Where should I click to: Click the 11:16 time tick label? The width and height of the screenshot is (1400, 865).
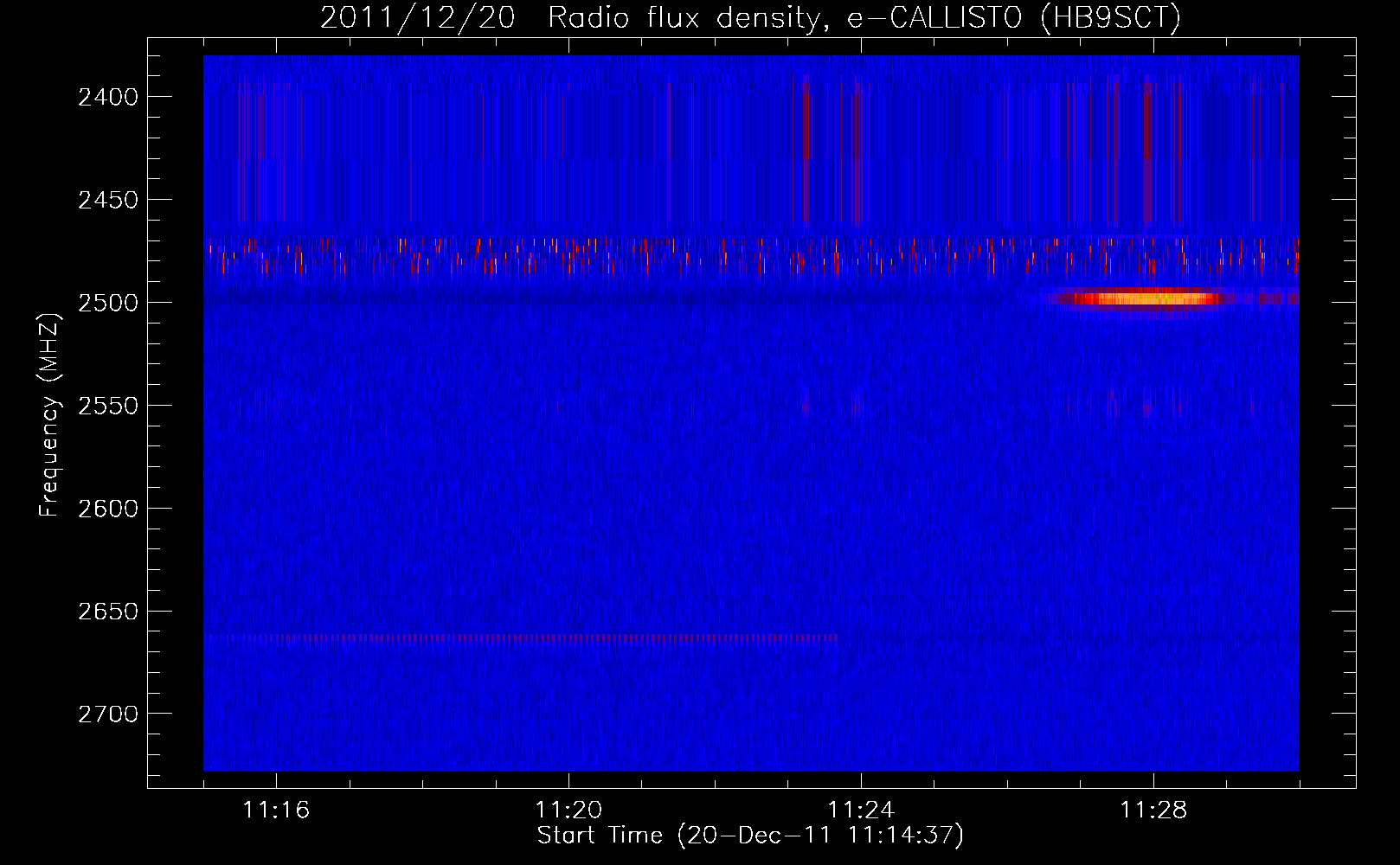(276, 811)
